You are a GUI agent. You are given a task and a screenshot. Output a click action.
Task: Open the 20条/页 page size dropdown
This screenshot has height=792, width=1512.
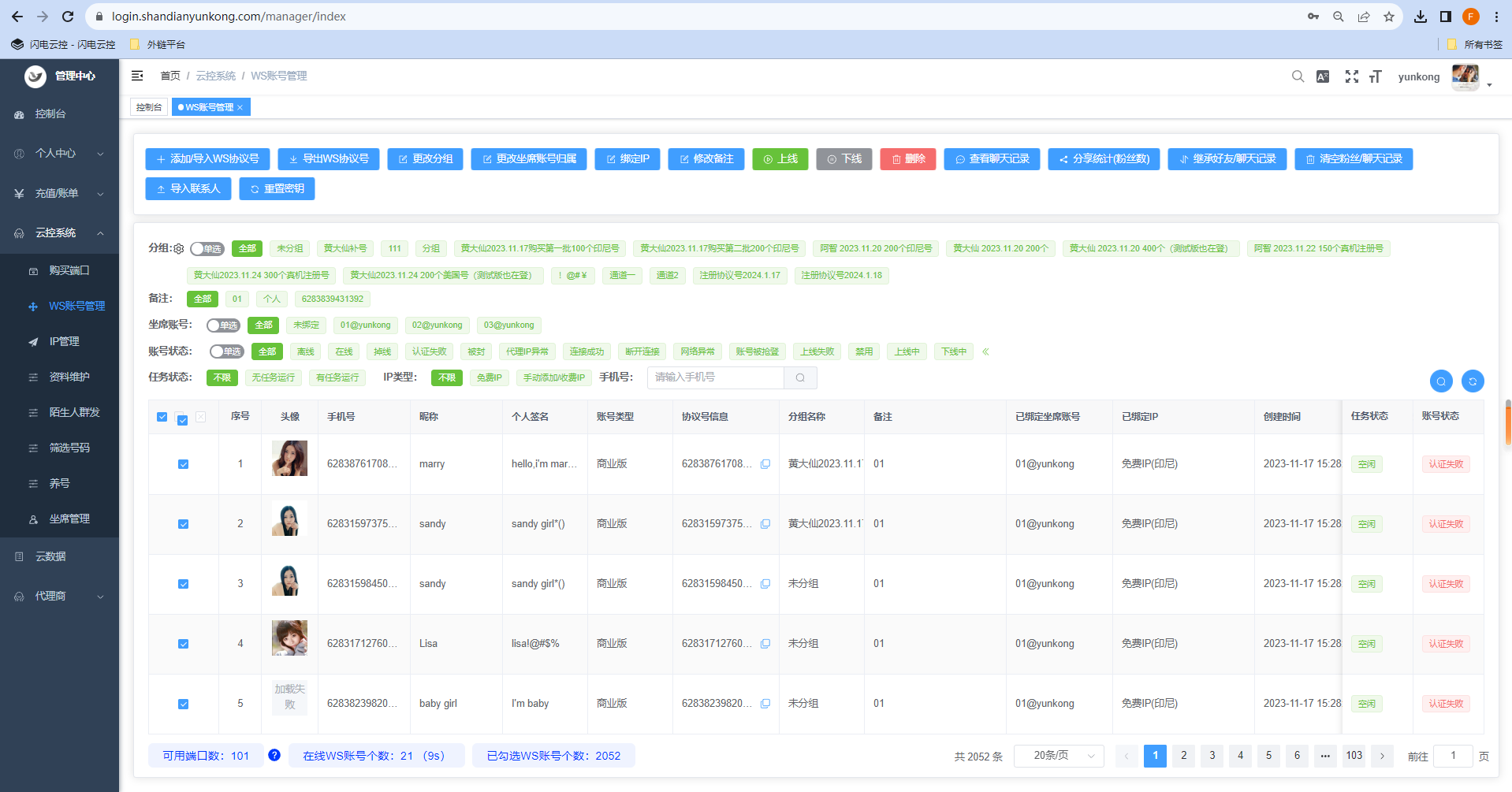tap(1059, 756)
